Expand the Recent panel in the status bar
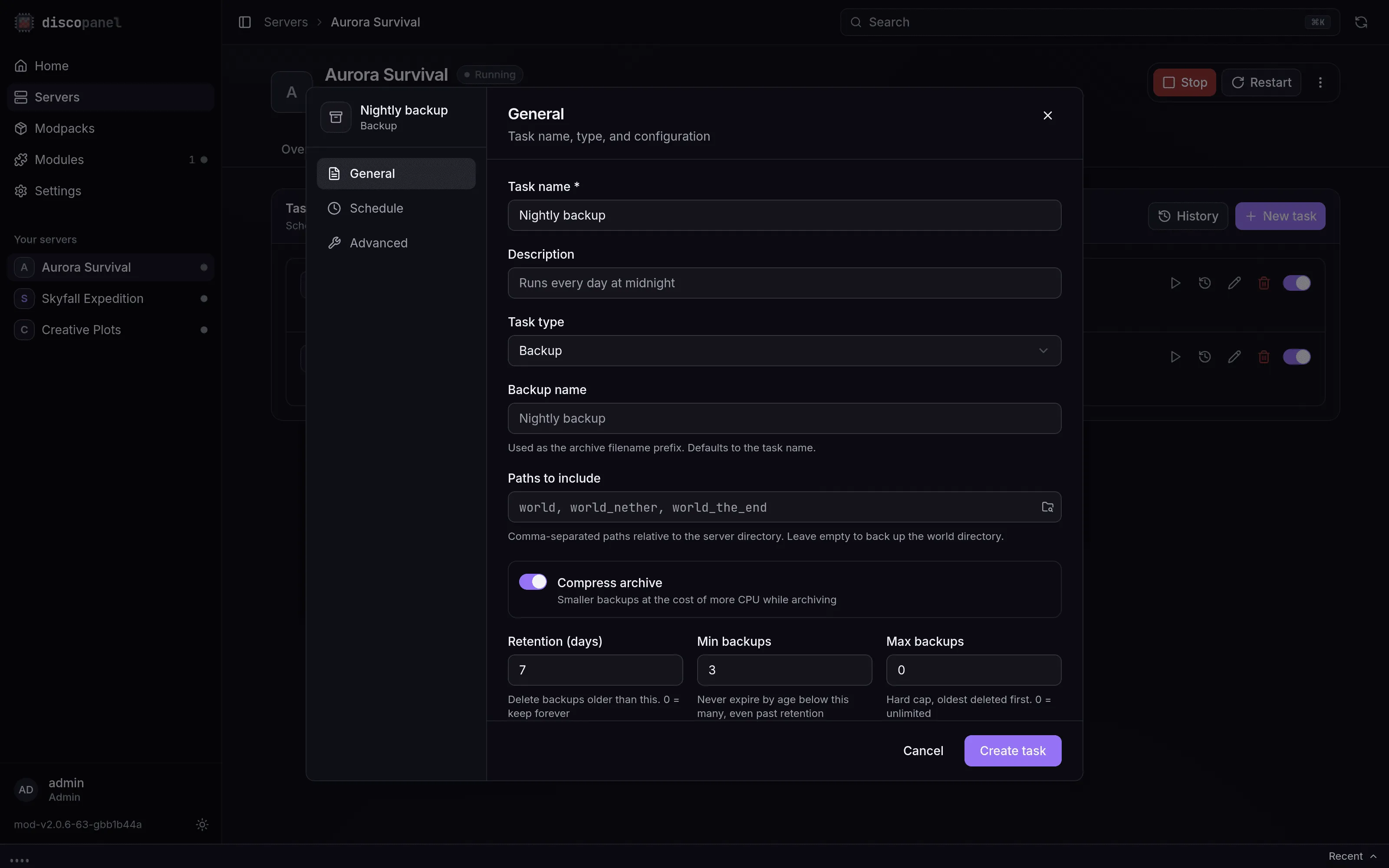Screen dimensions: 1389x868 click(x=1352, y=856)
